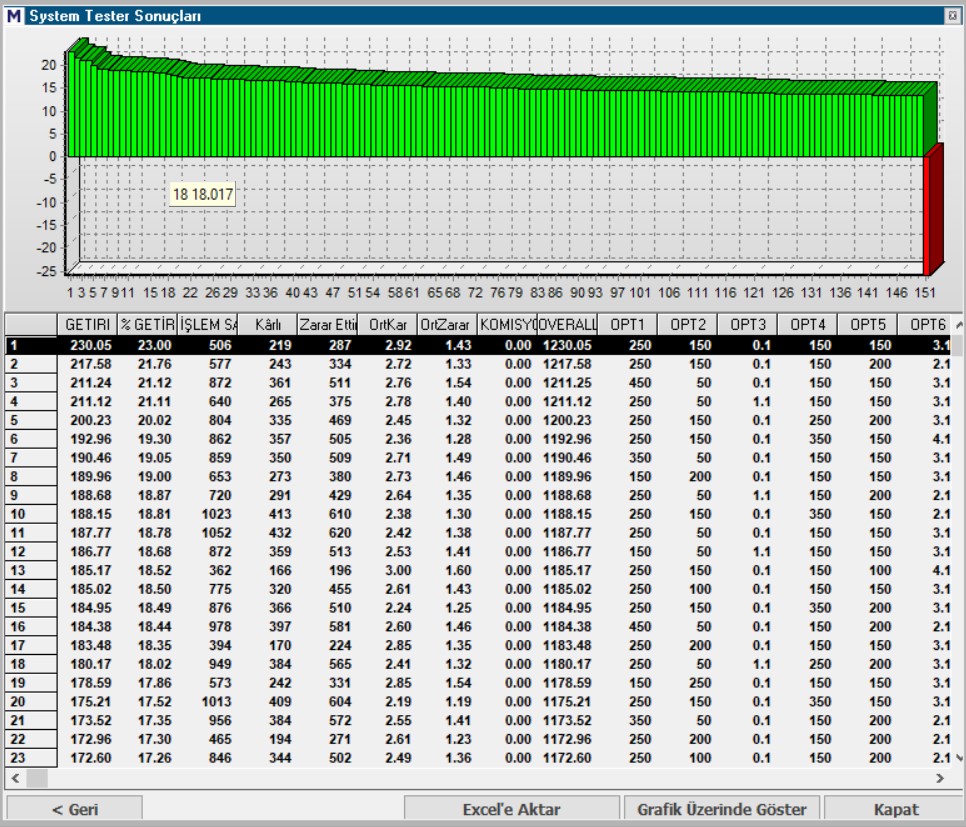
Task: Click the vertical scrollbar up arrow
Action: coord(959,324)
